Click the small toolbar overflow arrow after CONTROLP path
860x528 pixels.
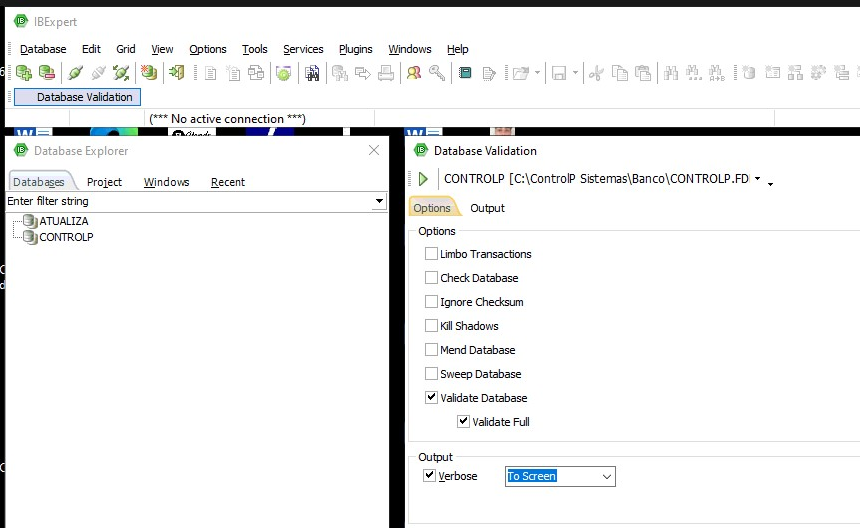click(x=771, y=184)
